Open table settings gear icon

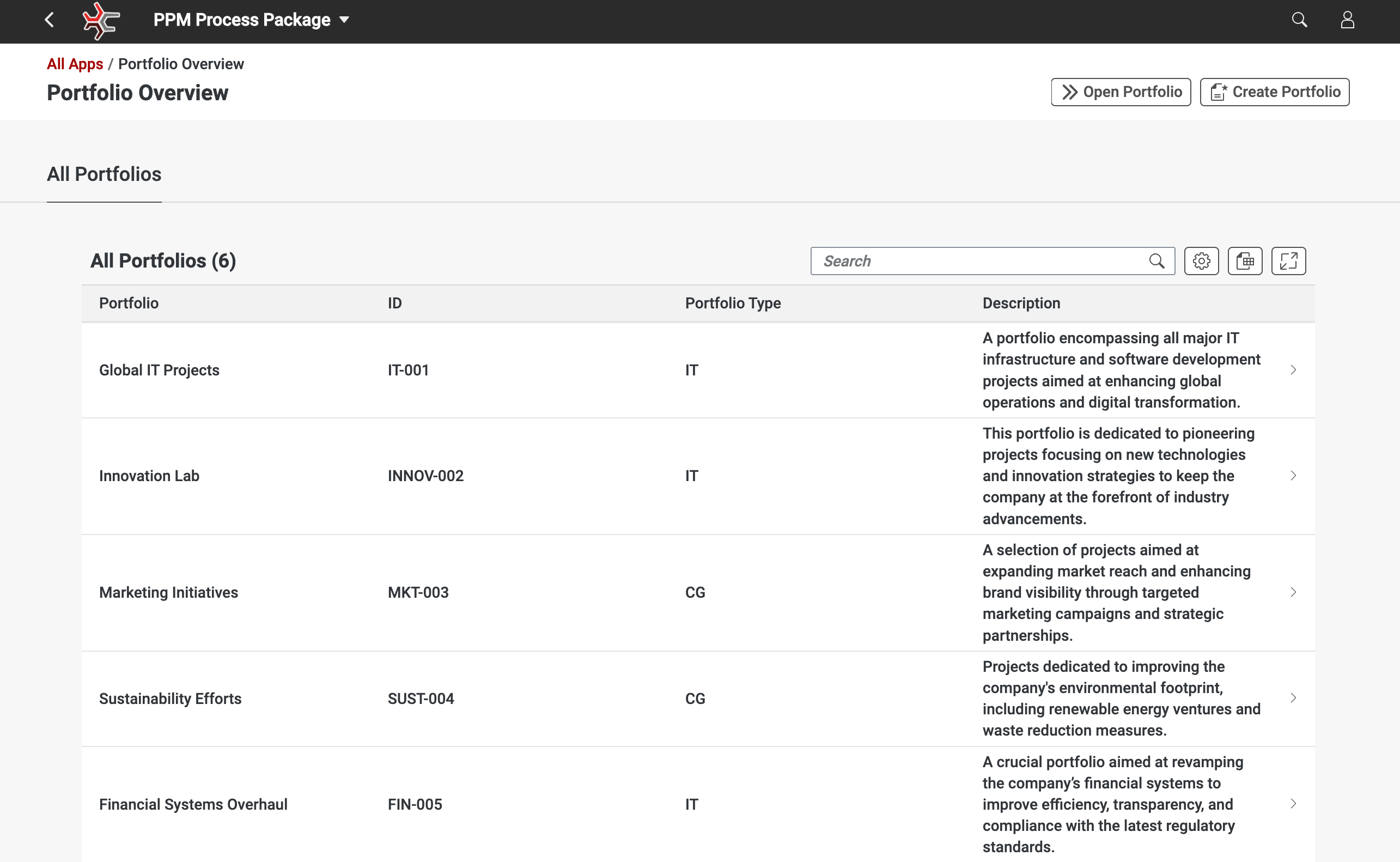(1201, 261)
